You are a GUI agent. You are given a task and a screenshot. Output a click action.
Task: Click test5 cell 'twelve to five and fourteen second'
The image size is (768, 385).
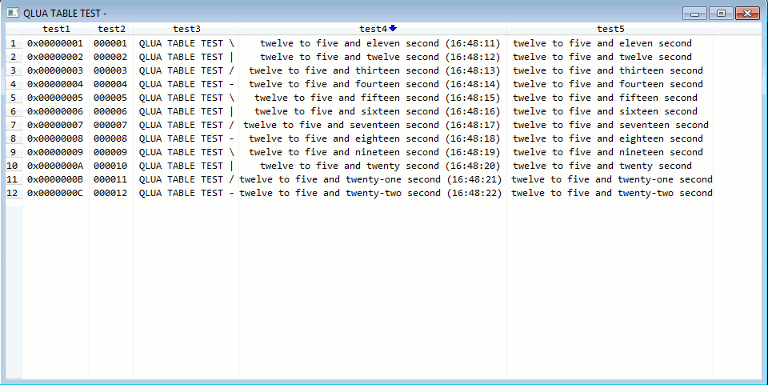pyautogui.click(x=610, y=84)
